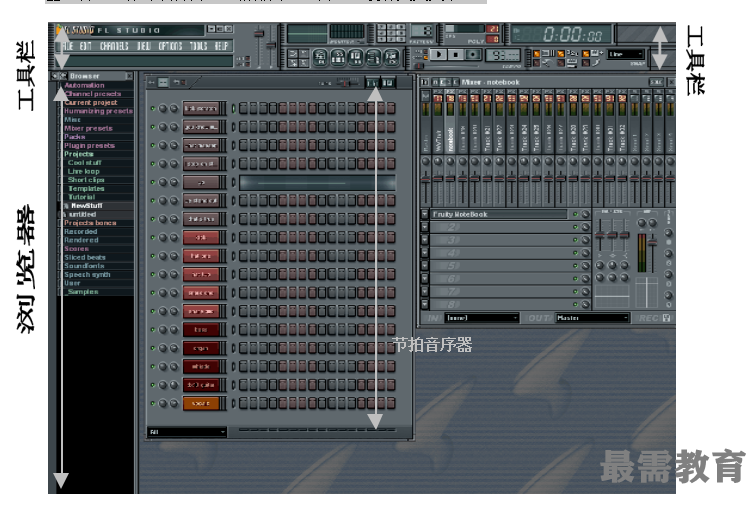Click the fourth round window shortcut icon
This screenshot has width=752, height=506.
374,58
